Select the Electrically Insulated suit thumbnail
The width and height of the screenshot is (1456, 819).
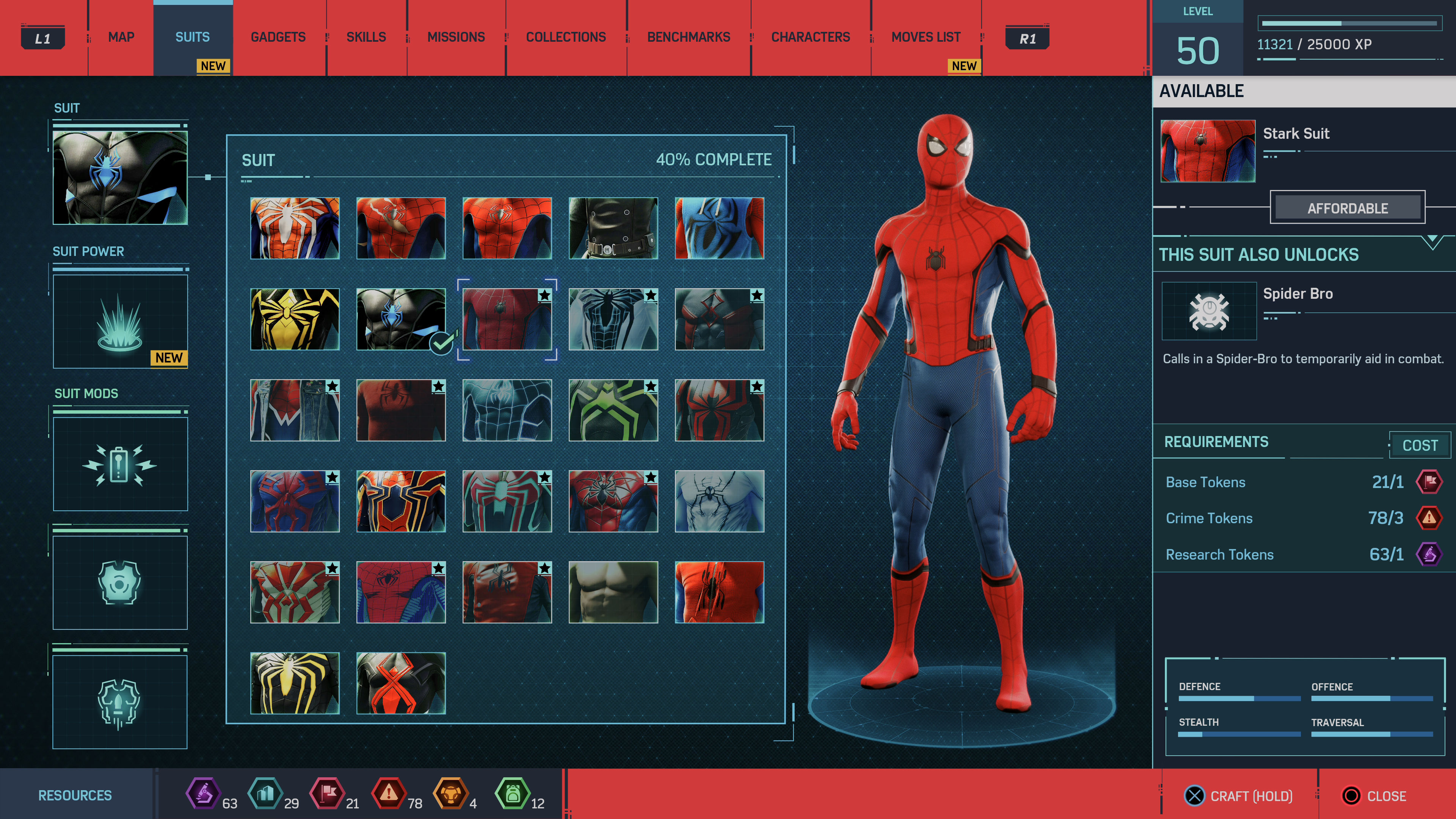[x=720, y=319]
